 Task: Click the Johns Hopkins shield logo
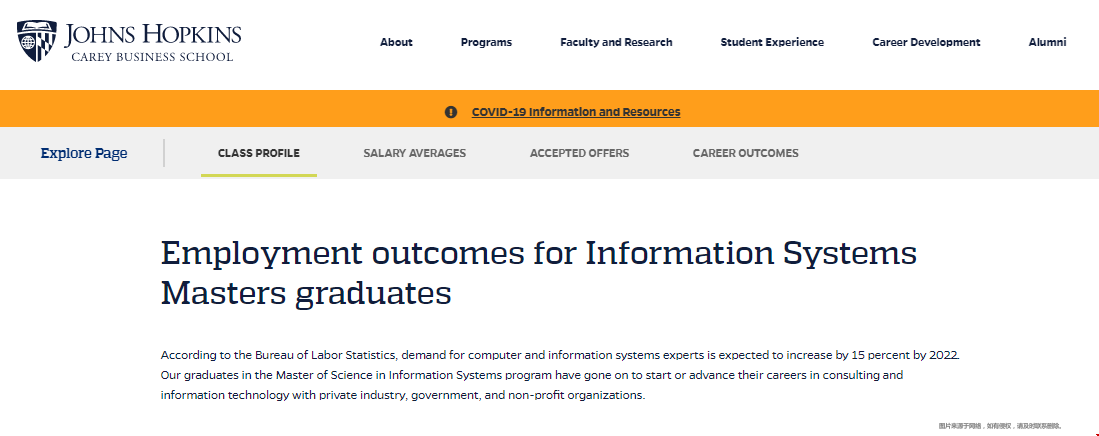coord(37,41)
